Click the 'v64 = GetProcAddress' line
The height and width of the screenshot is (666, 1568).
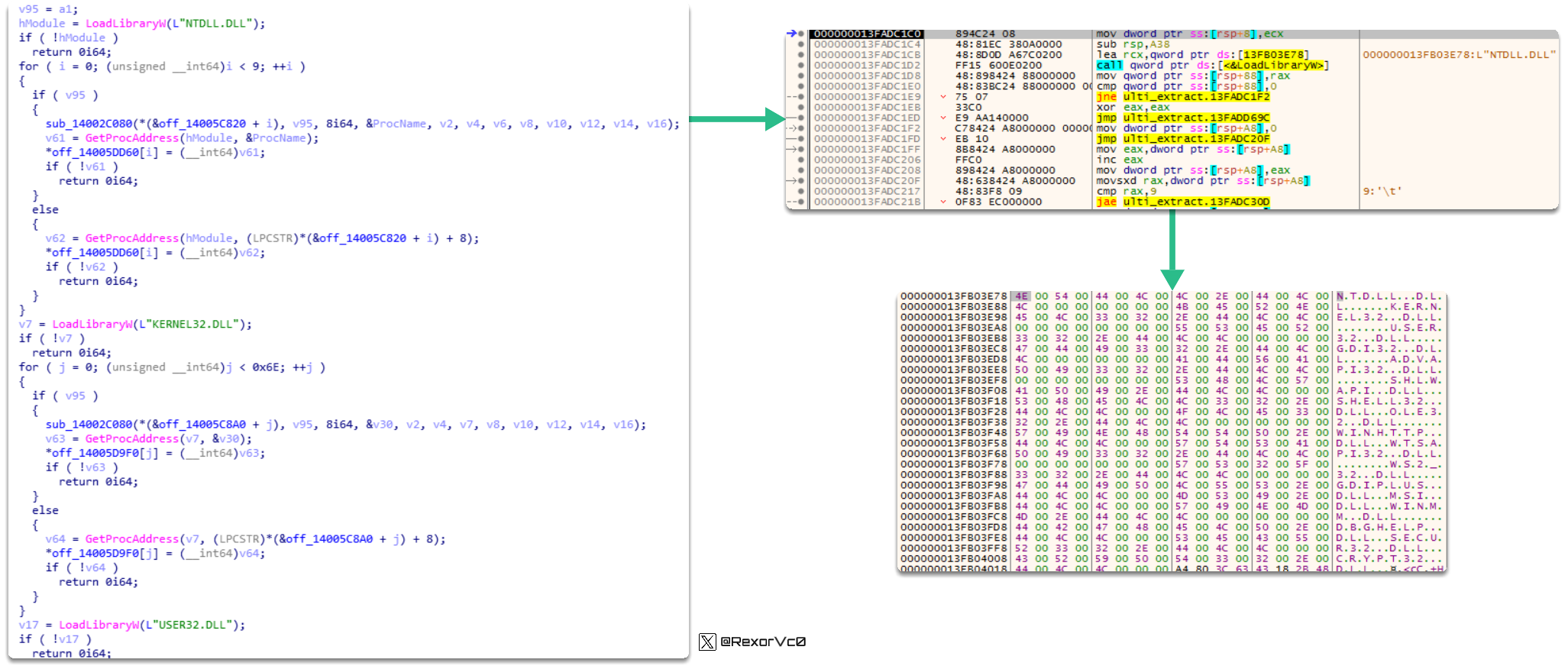245,539
